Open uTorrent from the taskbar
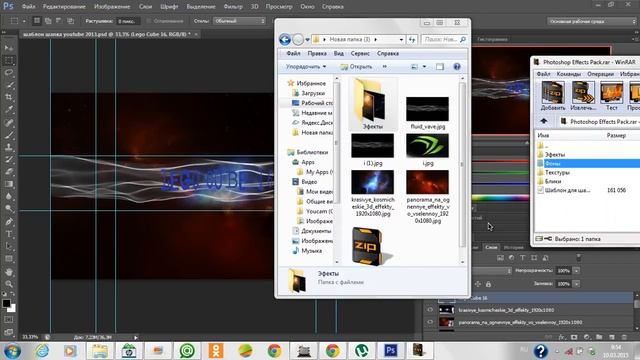The height and width of the screenshot is (360, 640). click(362, 350)
